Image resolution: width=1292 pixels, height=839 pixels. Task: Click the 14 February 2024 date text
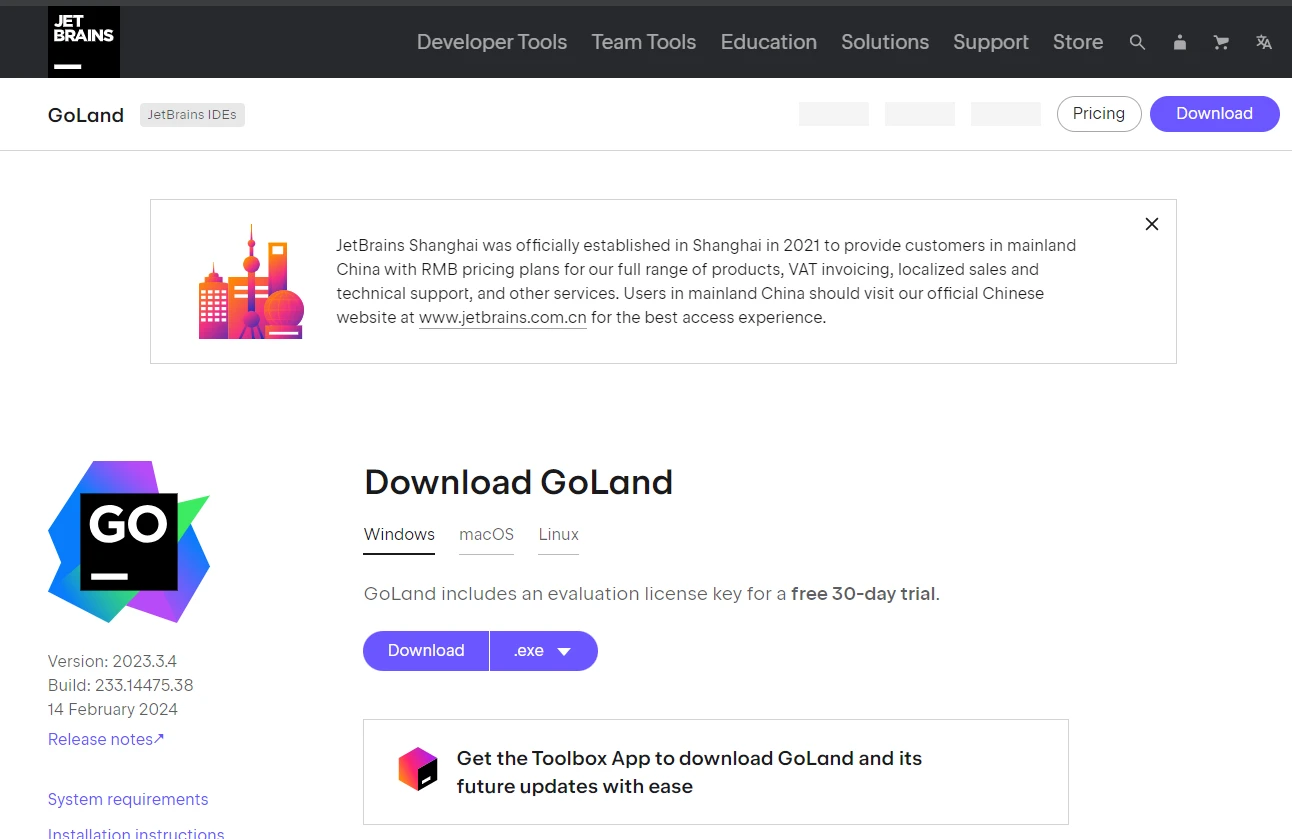(113, 709)
